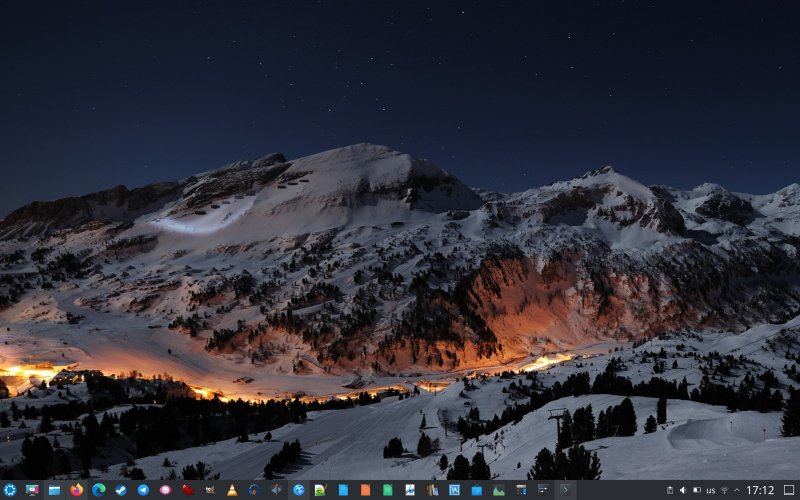Open the Wi-Fi network tray icon
Viewport: 800px width, 500px height.
(724, 490)
